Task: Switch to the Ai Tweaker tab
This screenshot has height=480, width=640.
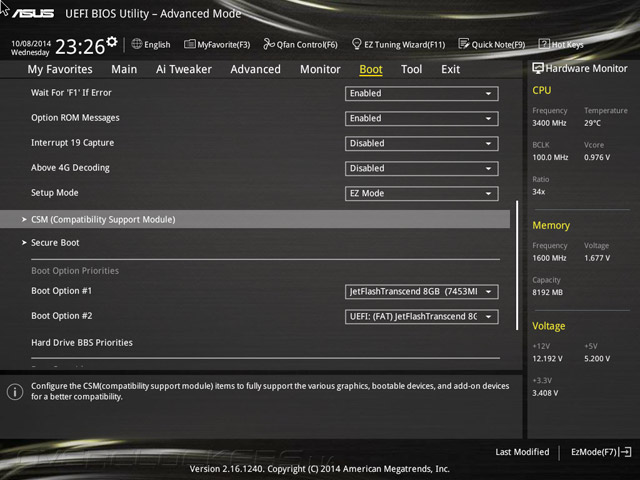Action: tap(184, 69)
